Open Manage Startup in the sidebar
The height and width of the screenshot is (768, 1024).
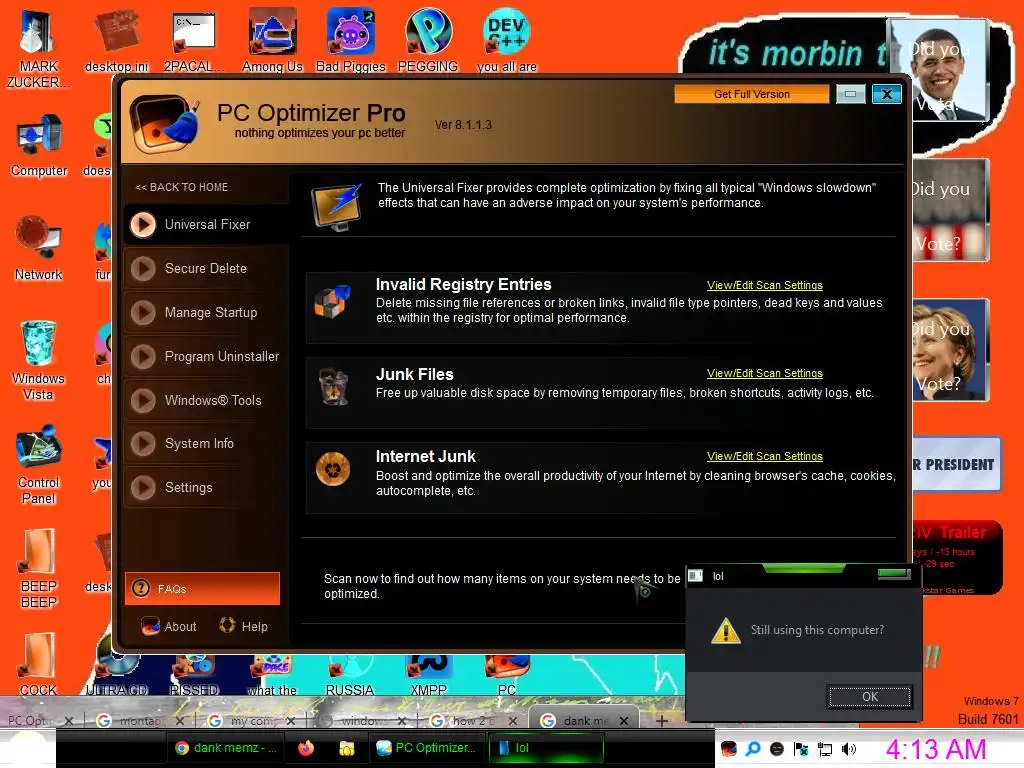coord(206,313)
